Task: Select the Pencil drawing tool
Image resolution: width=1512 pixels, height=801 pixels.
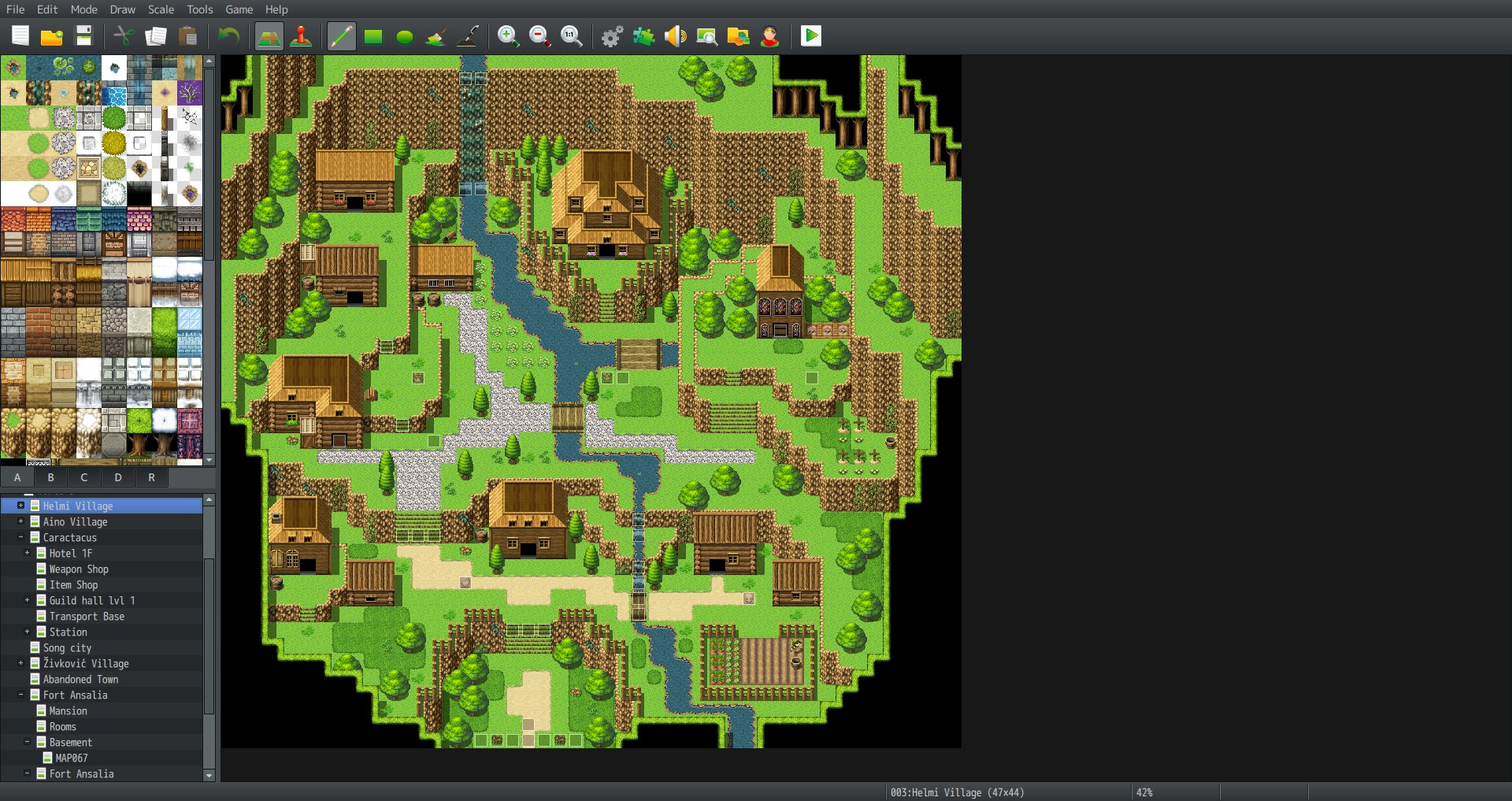Action: point(341,35)
